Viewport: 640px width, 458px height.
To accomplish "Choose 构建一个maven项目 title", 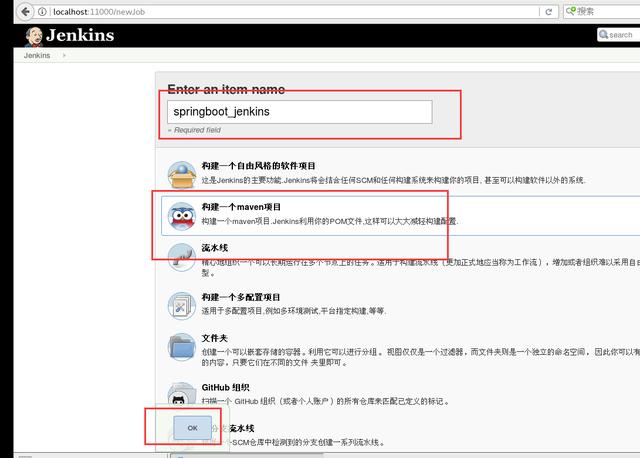I will pos(241,207).
